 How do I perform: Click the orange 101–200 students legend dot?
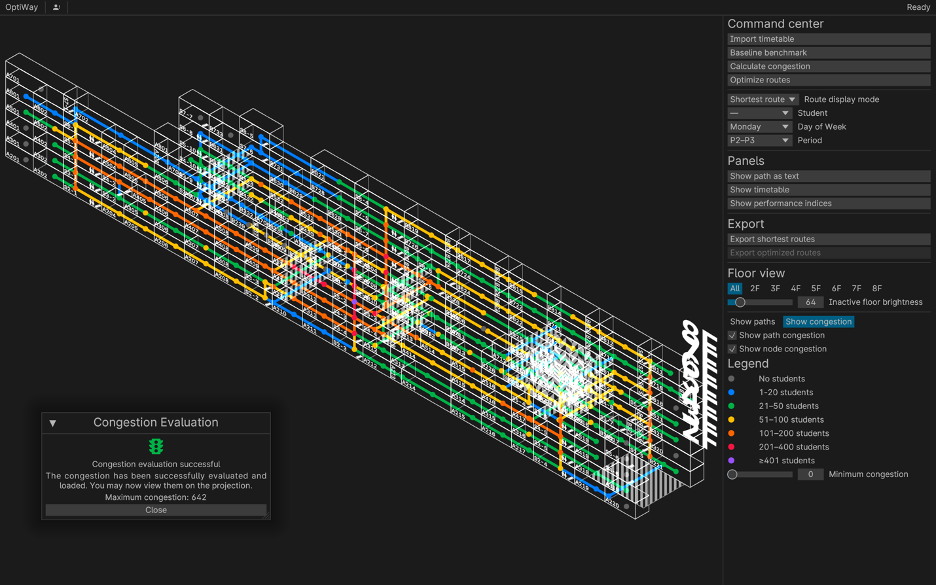(731, 434)
